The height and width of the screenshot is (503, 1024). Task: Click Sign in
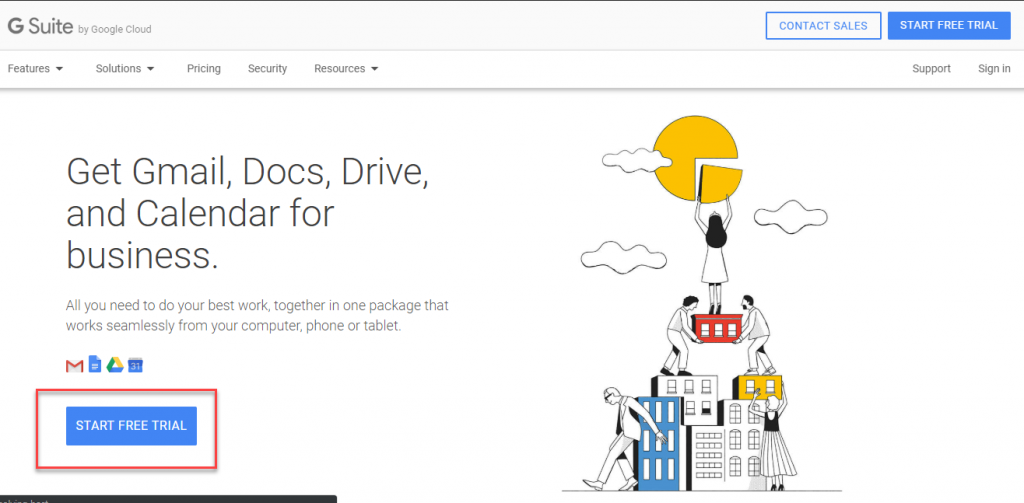pos(994,69)
